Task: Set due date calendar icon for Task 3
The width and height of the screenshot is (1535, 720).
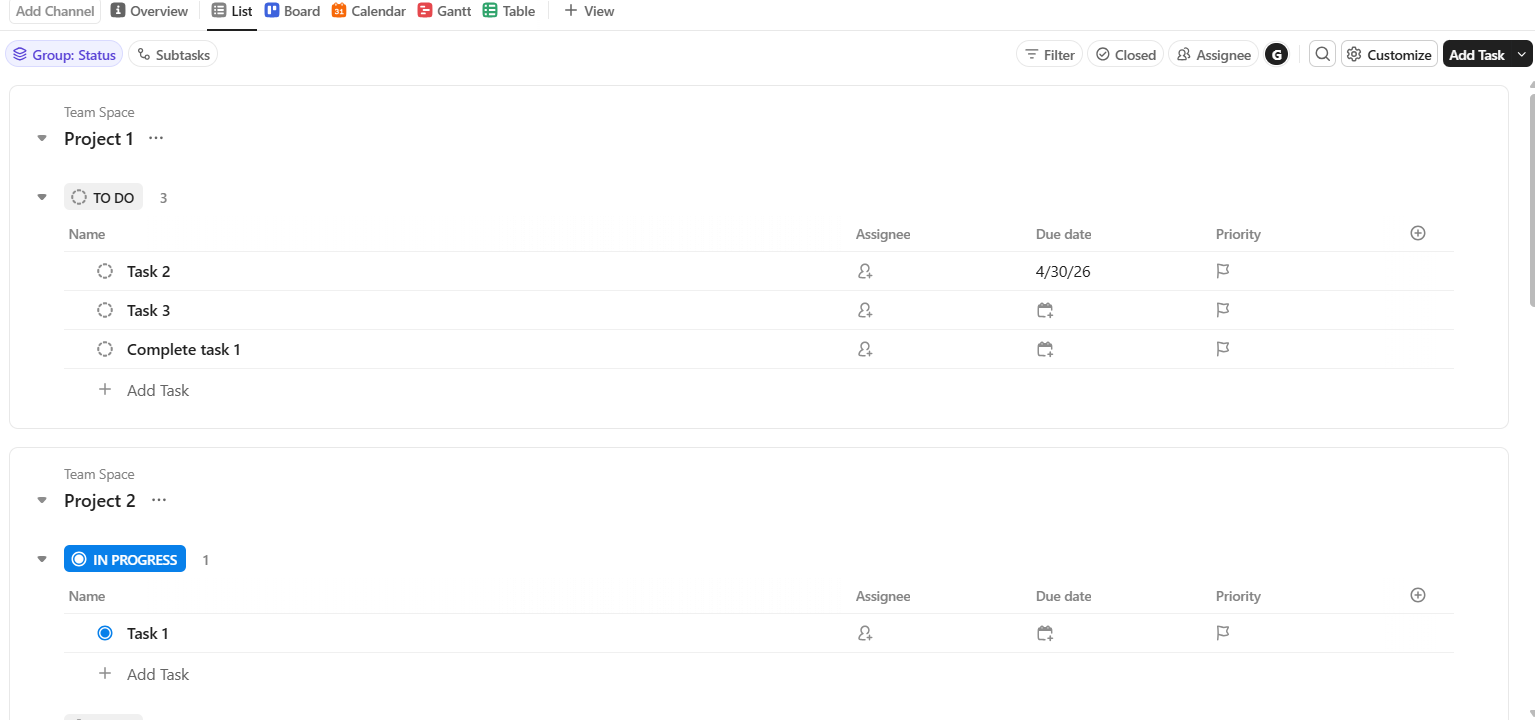Action: pyautogui.click(x=1045, y=310)
